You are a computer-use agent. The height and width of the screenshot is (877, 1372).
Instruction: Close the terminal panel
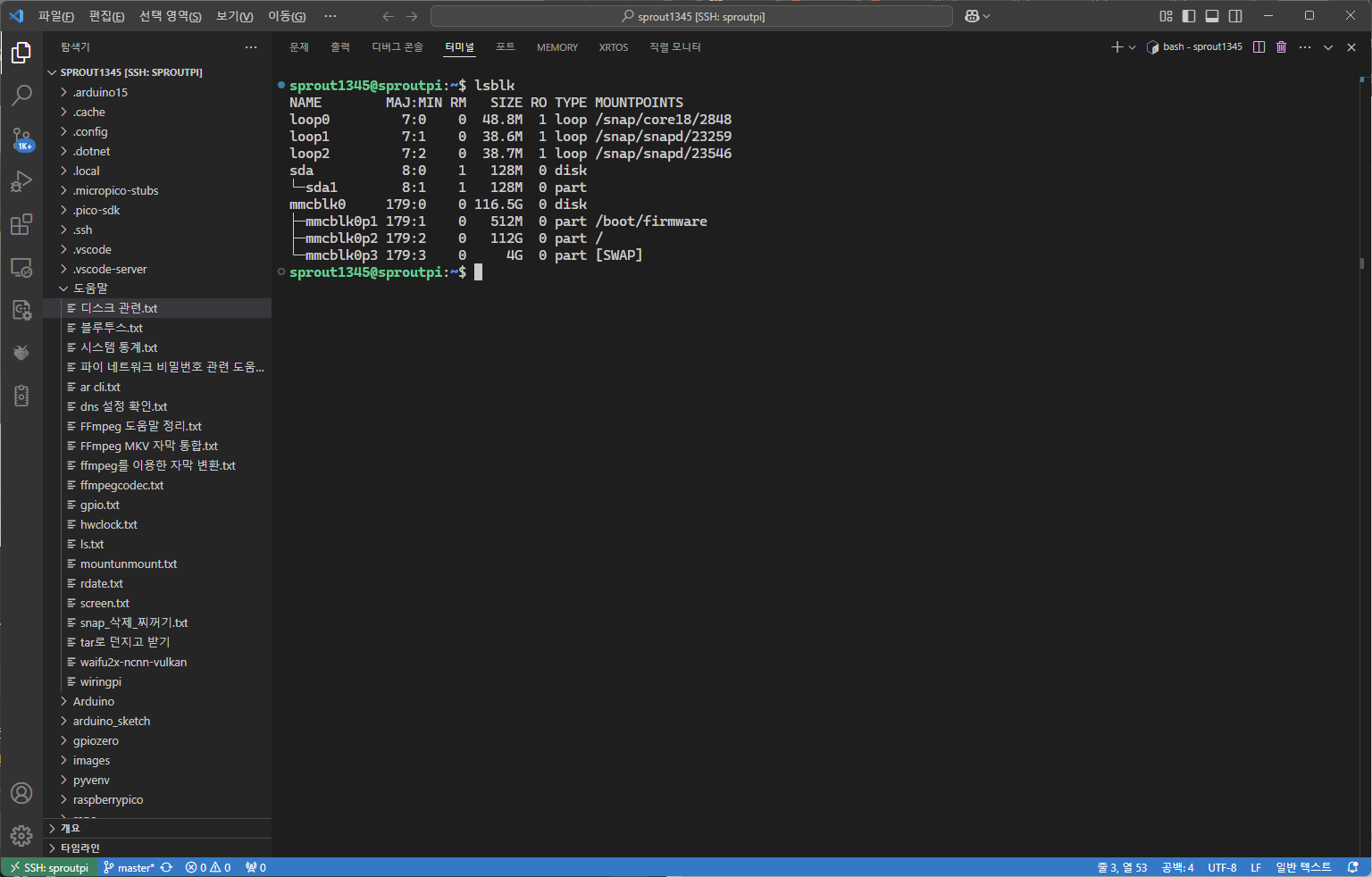coord(1351,47)
